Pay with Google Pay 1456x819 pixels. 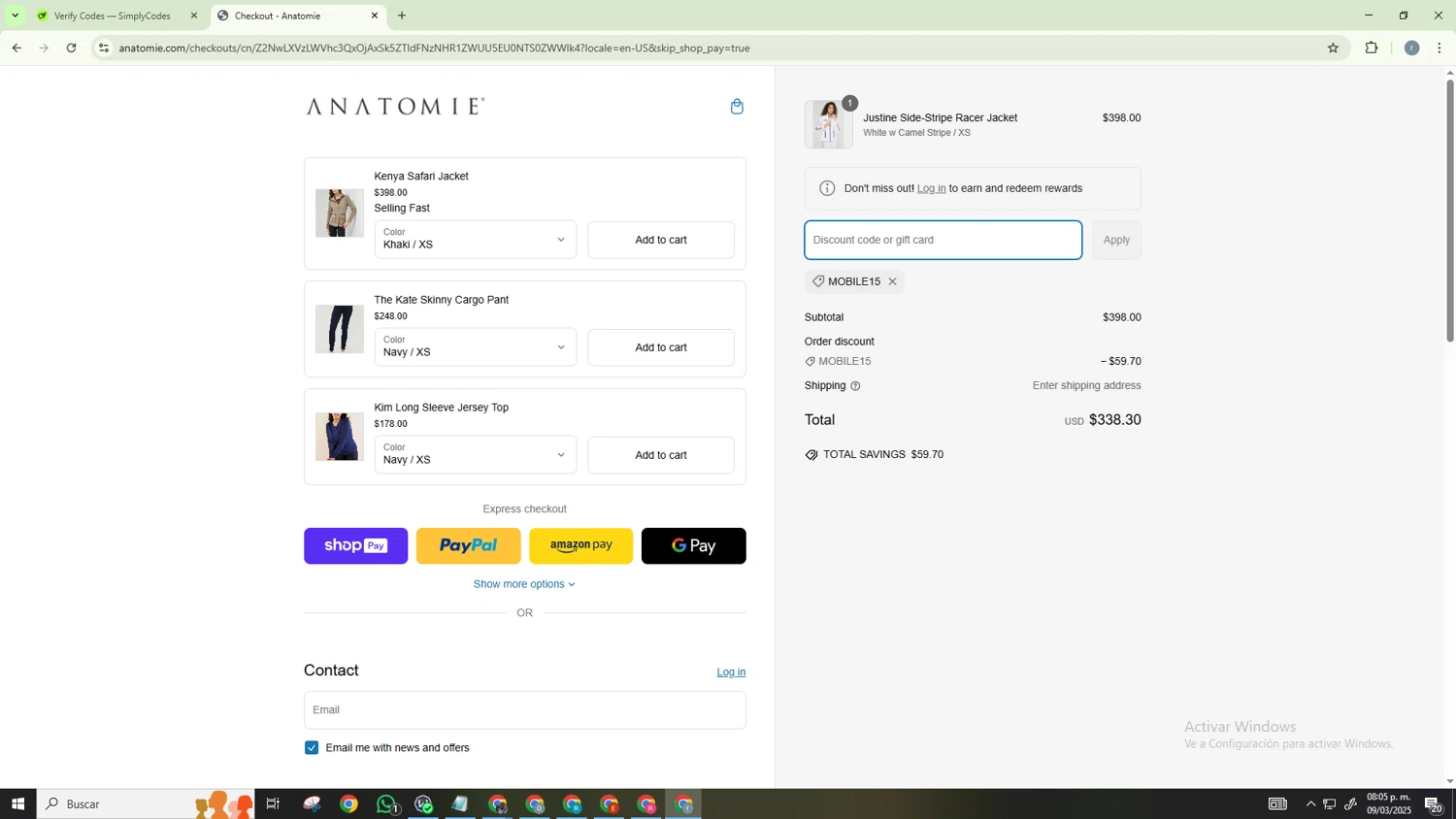pos(694,546)
